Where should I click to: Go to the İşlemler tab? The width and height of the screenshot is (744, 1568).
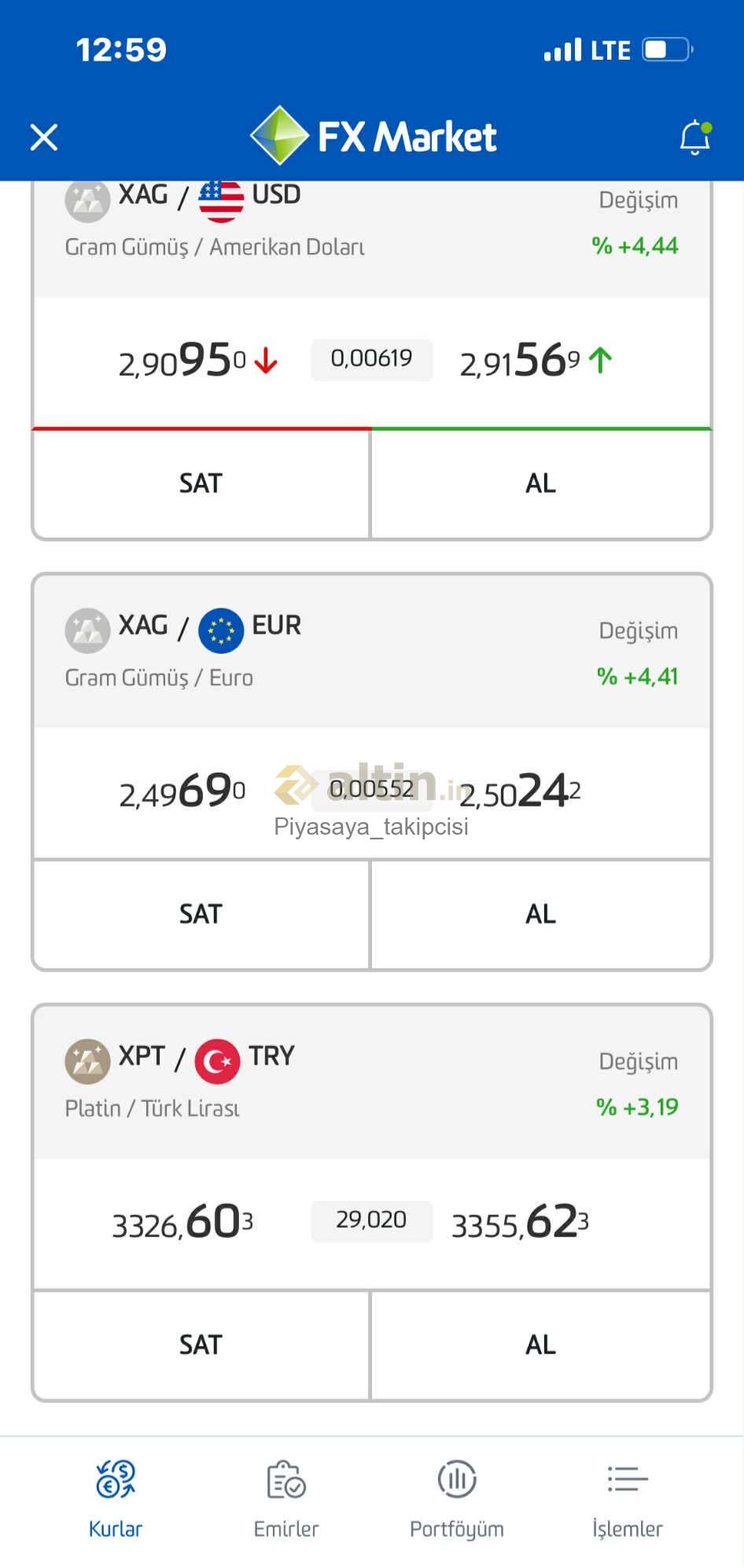(x=627, y=1499)
